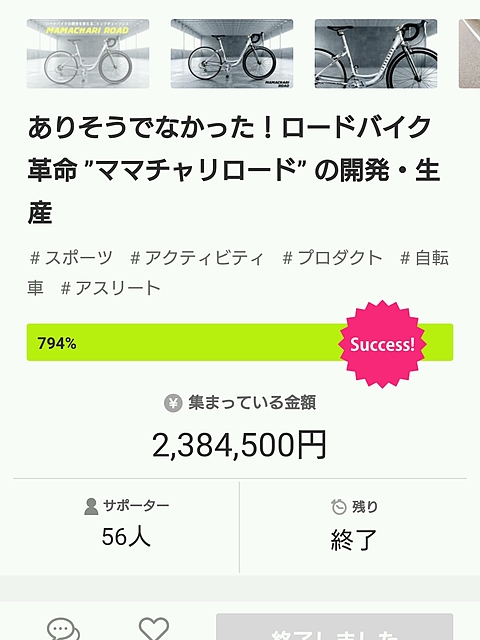480x640 pixels.
Task: Click the remaining-time clock icon
Action: tap(338, 507)
